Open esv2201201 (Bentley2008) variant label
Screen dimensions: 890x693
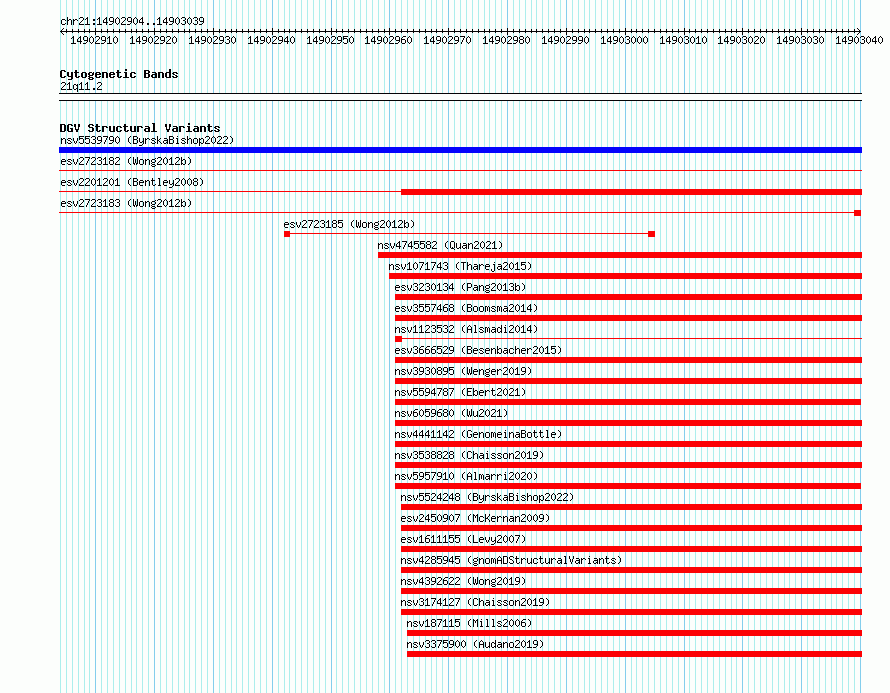132,182
